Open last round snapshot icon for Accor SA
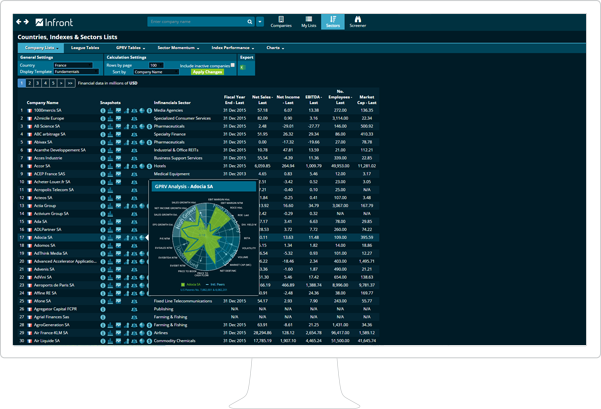 (149, 166)
